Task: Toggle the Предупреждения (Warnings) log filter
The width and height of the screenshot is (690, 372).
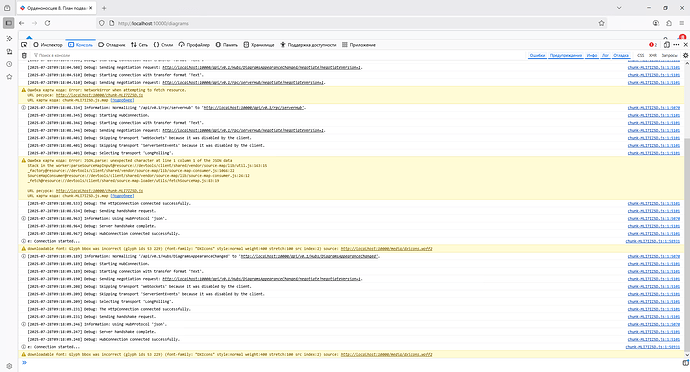Action: tap(565, 55)
